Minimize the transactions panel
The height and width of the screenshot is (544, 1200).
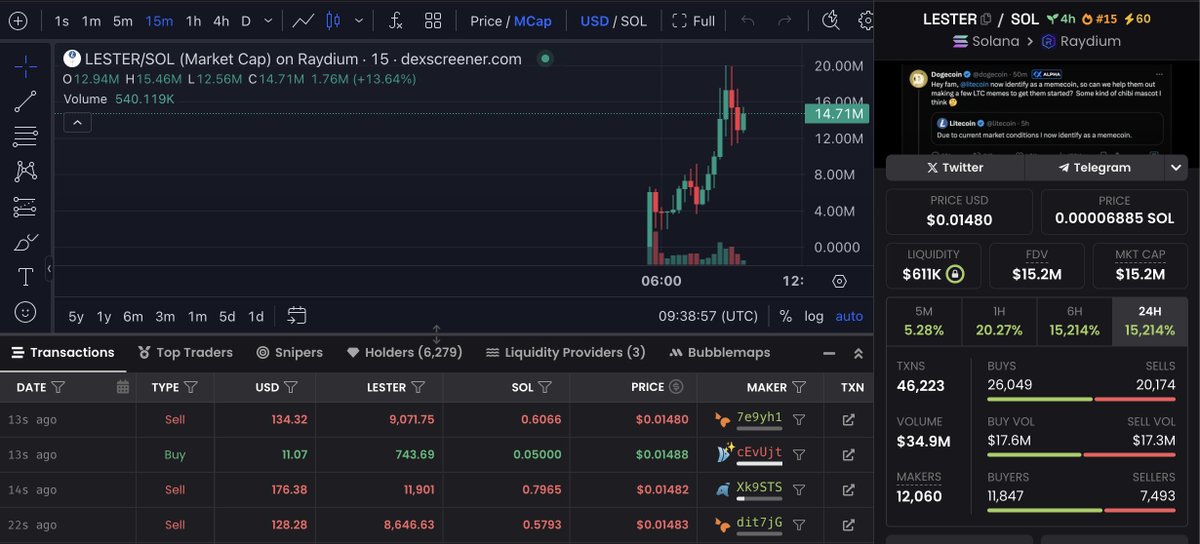tap(828, 353)
